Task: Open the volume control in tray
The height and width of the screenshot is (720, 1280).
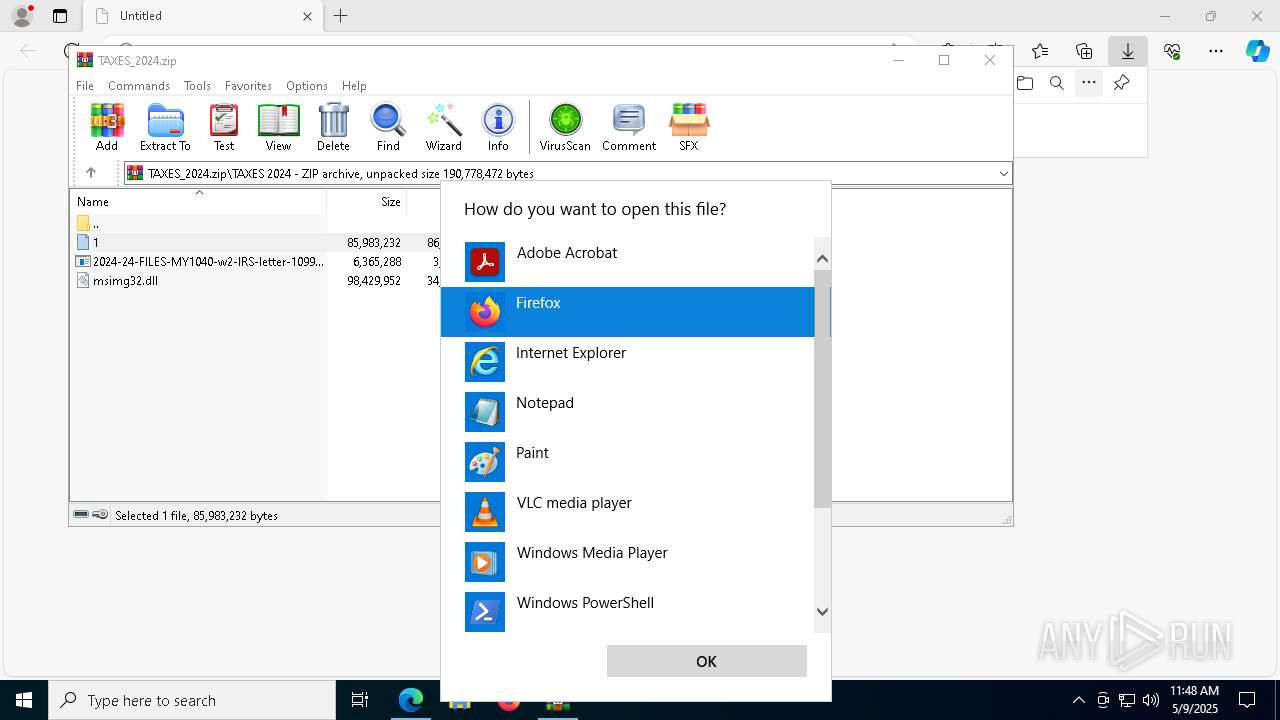Action: point(1151,700)
